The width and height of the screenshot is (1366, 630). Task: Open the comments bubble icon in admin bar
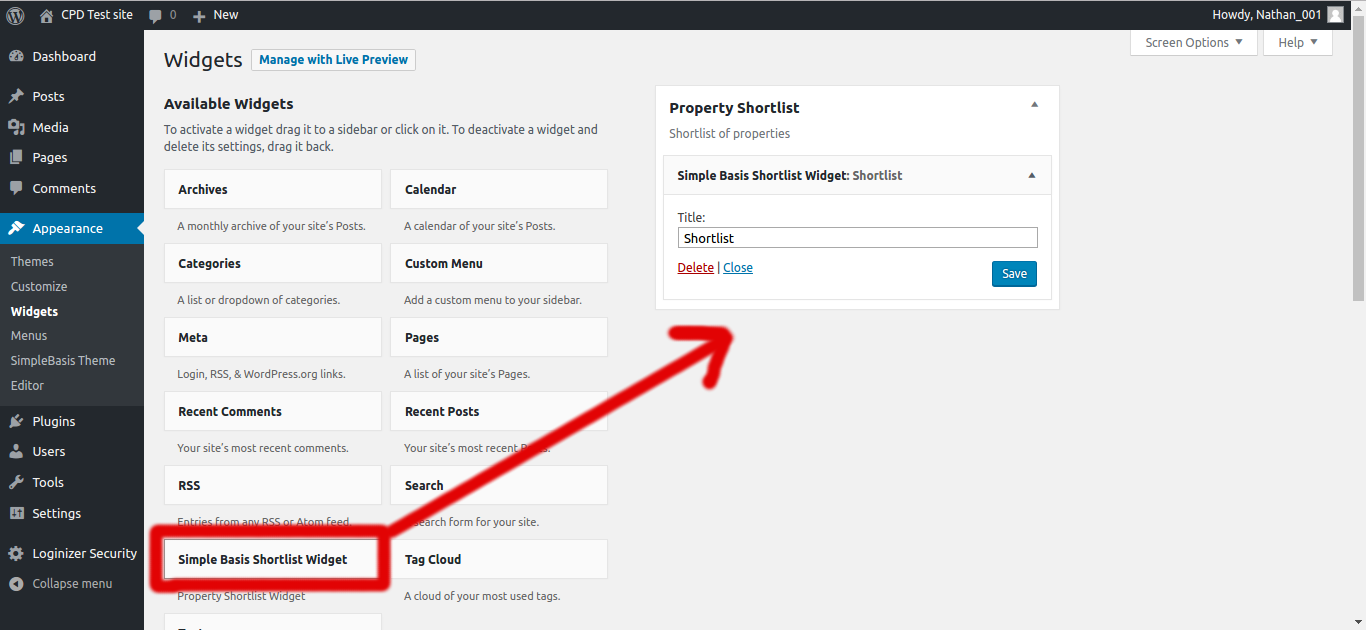[x=155, y=16]
